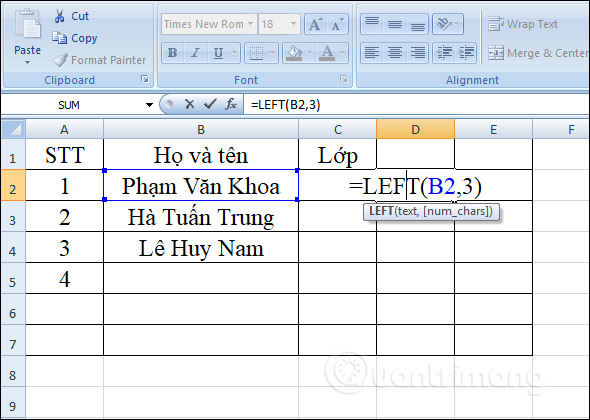590x420 pixels.
Task: Click Merge & Center
Action: pos(538,53)
